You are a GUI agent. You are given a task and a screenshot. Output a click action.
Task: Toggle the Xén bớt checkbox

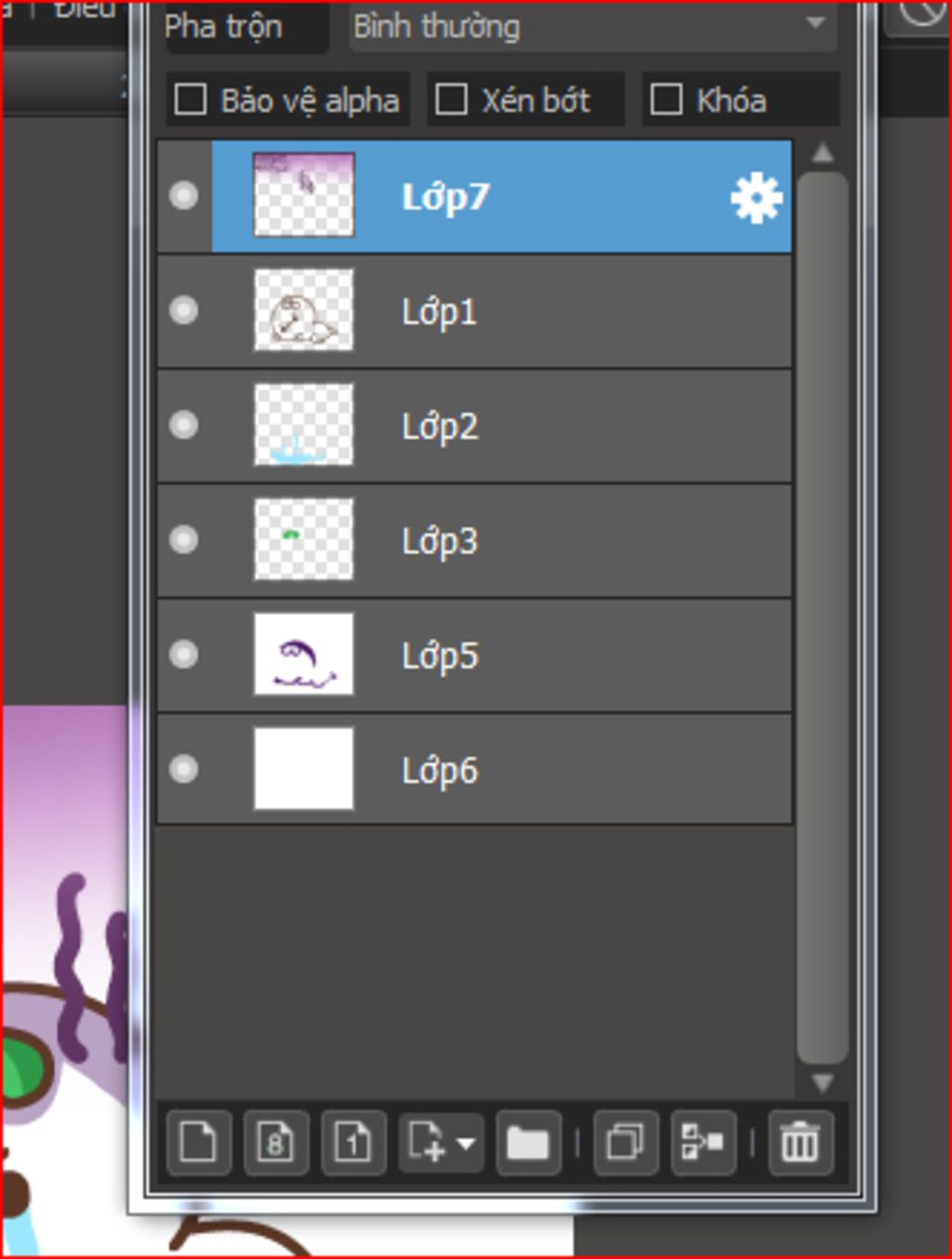tap(451, 99)
